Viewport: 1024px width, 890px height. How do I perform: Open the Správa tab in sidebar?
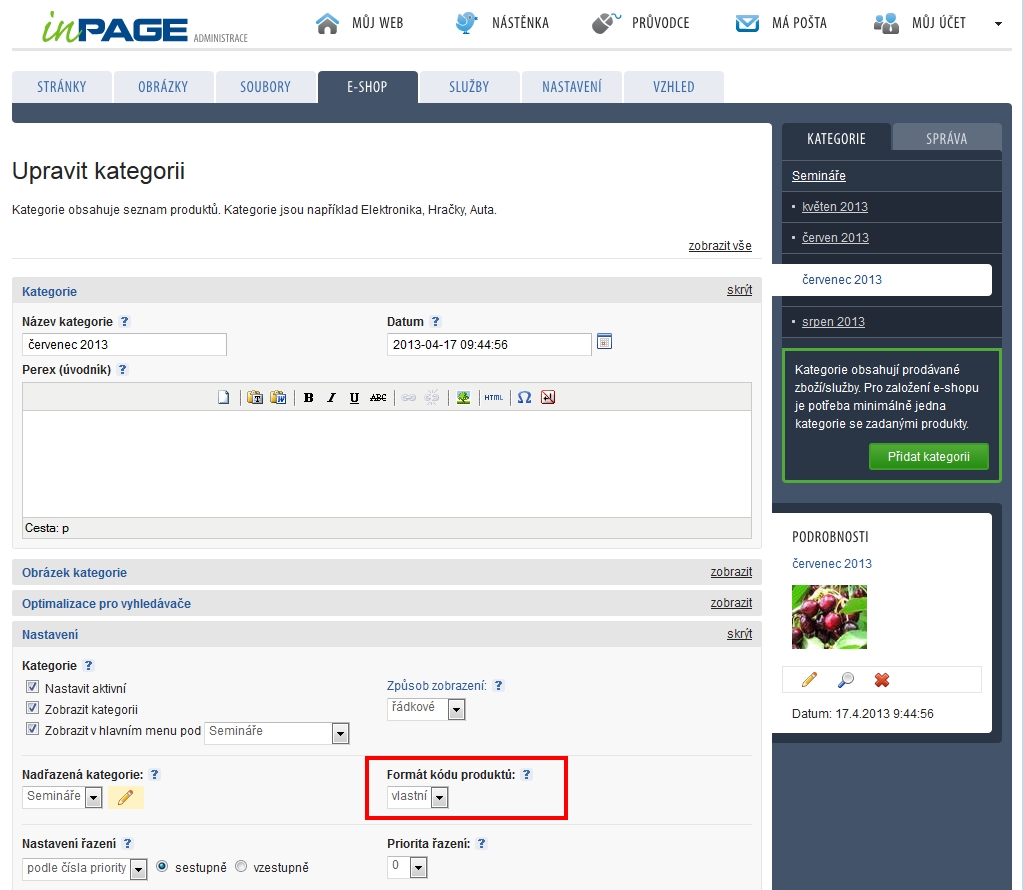(x=946, y=139)
